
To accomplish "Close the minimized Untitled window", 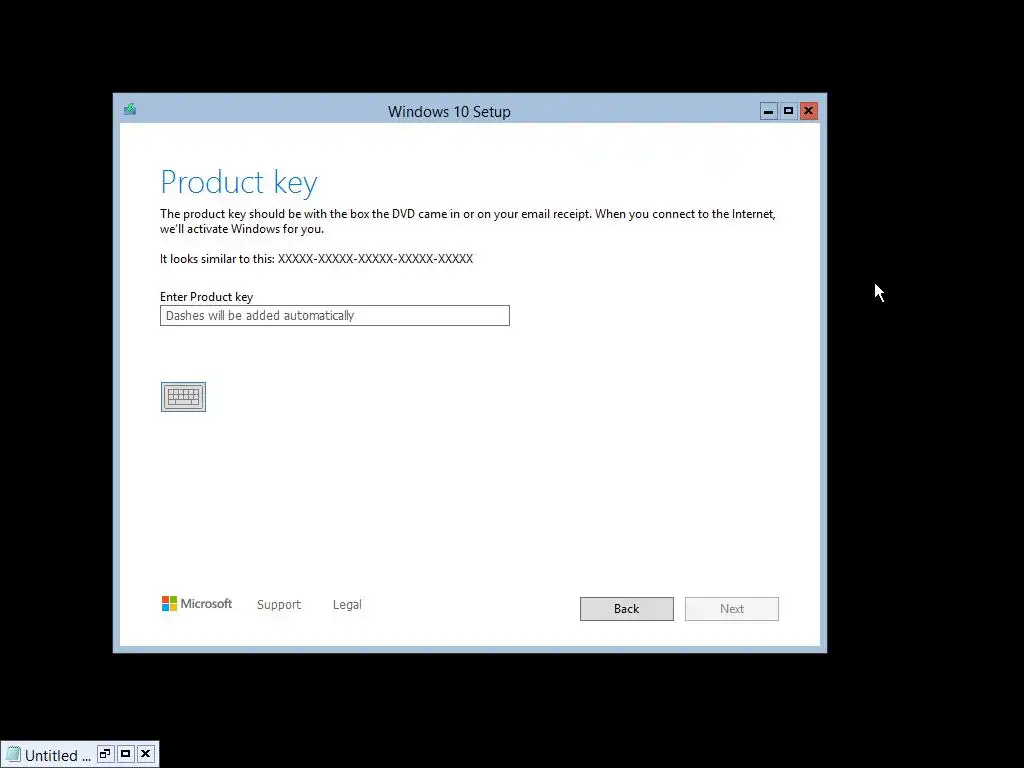I will pyautogui.click(x=146, y=754).
